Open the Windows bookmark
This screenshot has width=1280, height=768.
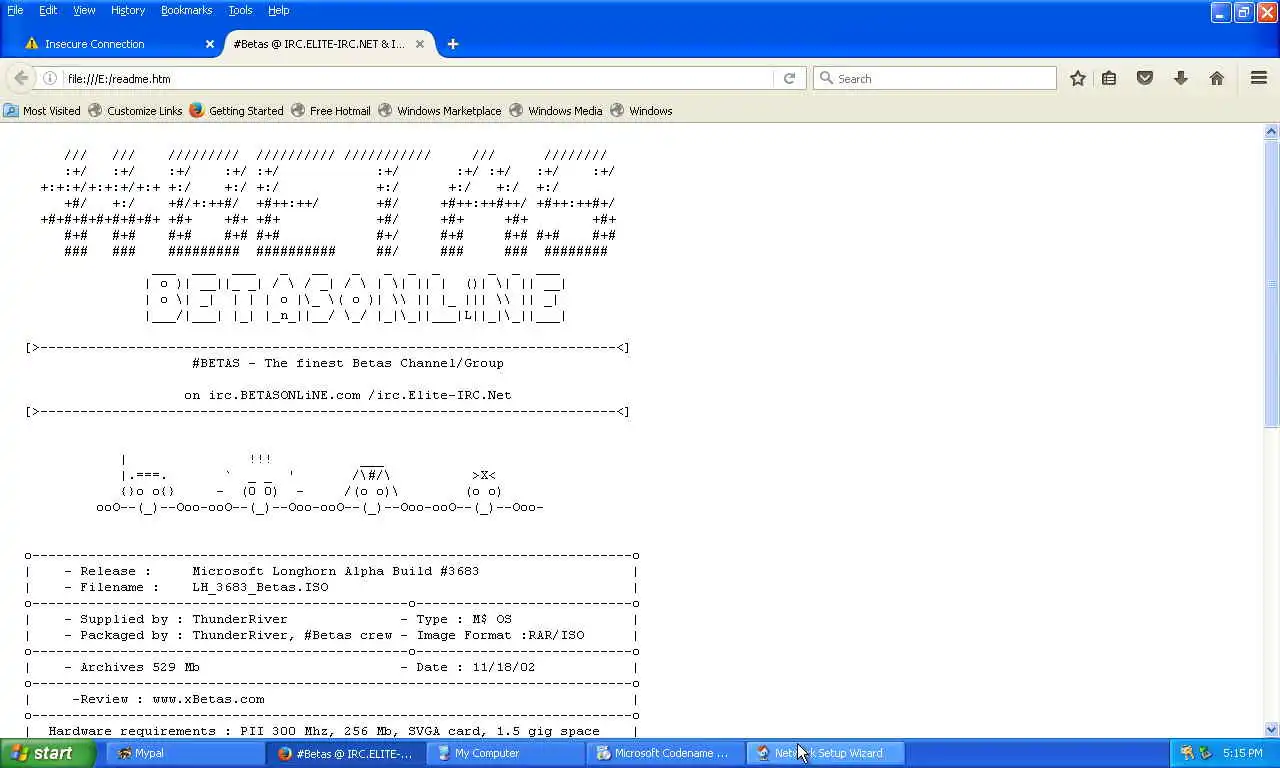pyautogui.click(x=641, y=111)
